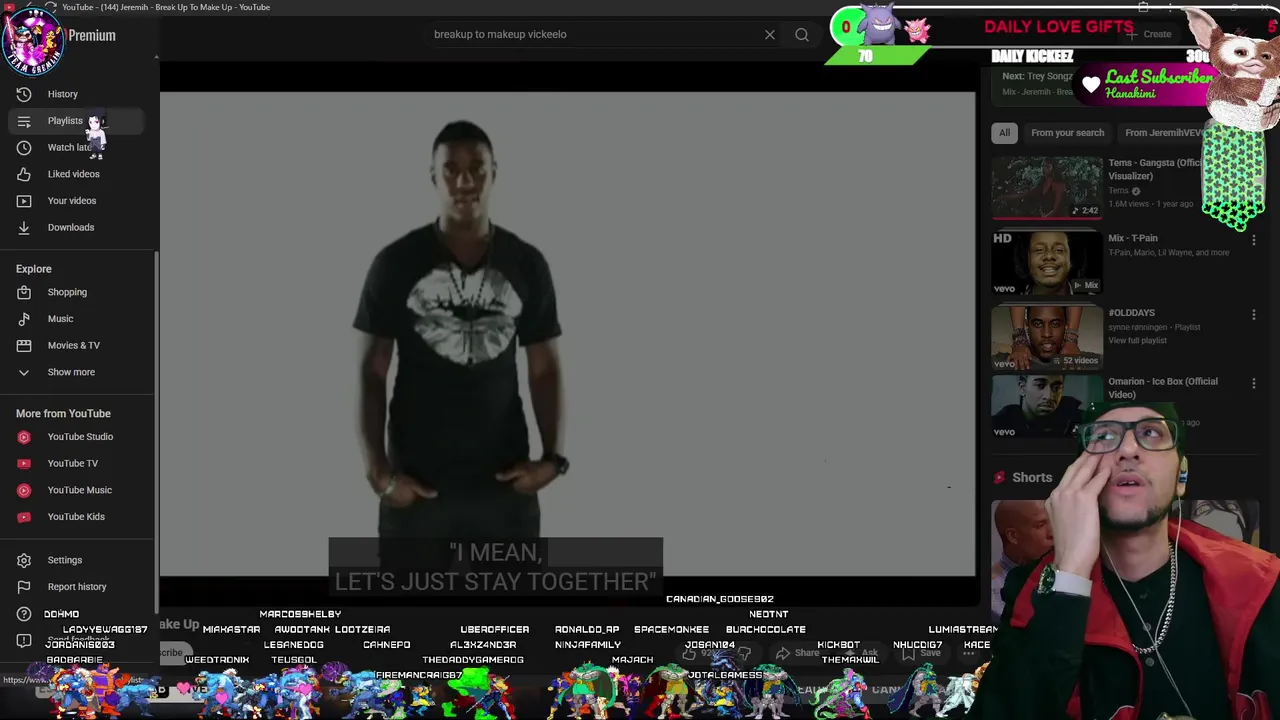Launch YouTube Studio
Image resolution: width=1280 pixels, height=720 pixels.
[x=77, y=437]
